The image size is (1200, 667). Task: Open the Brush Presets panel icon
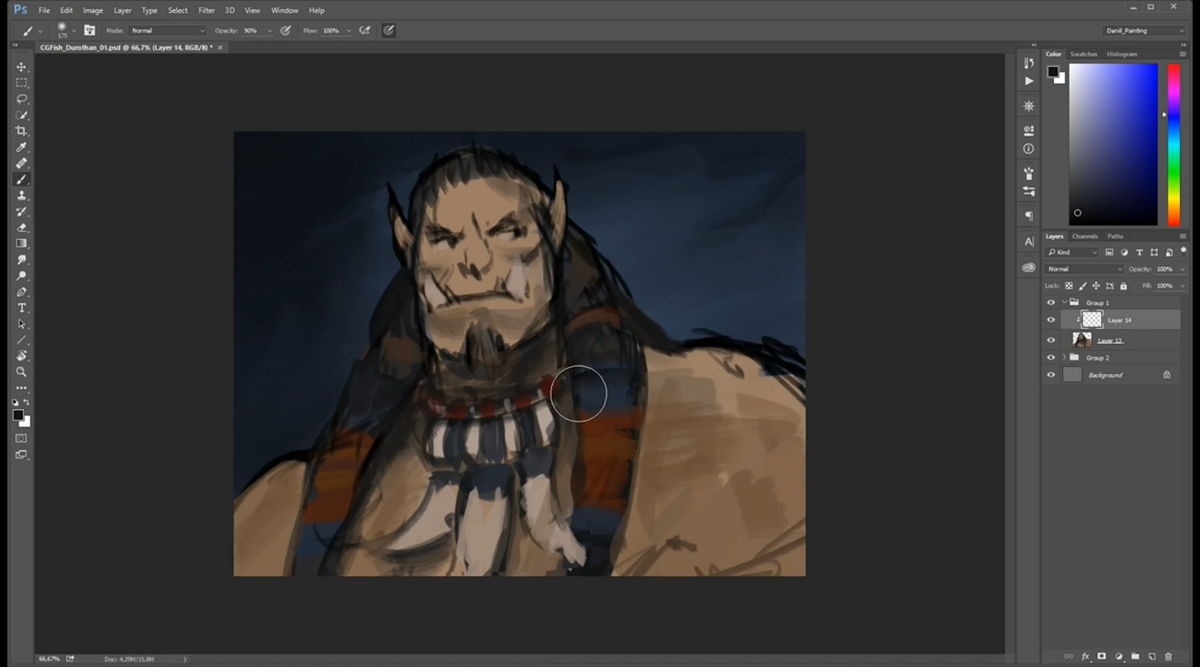tap(1029, 190)
